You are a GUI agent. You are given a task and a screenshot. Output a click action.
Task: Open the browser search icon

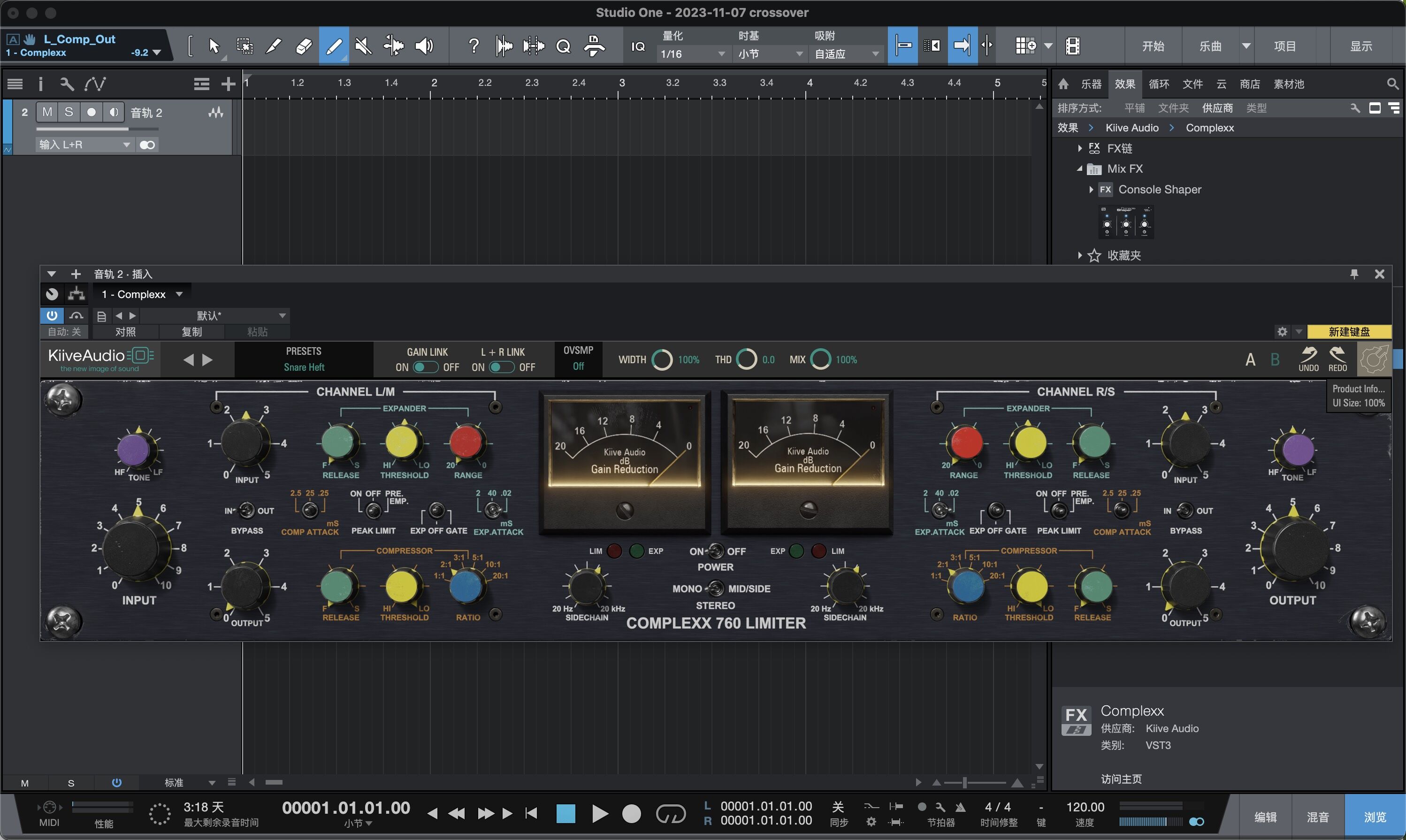pos(1393,83)
